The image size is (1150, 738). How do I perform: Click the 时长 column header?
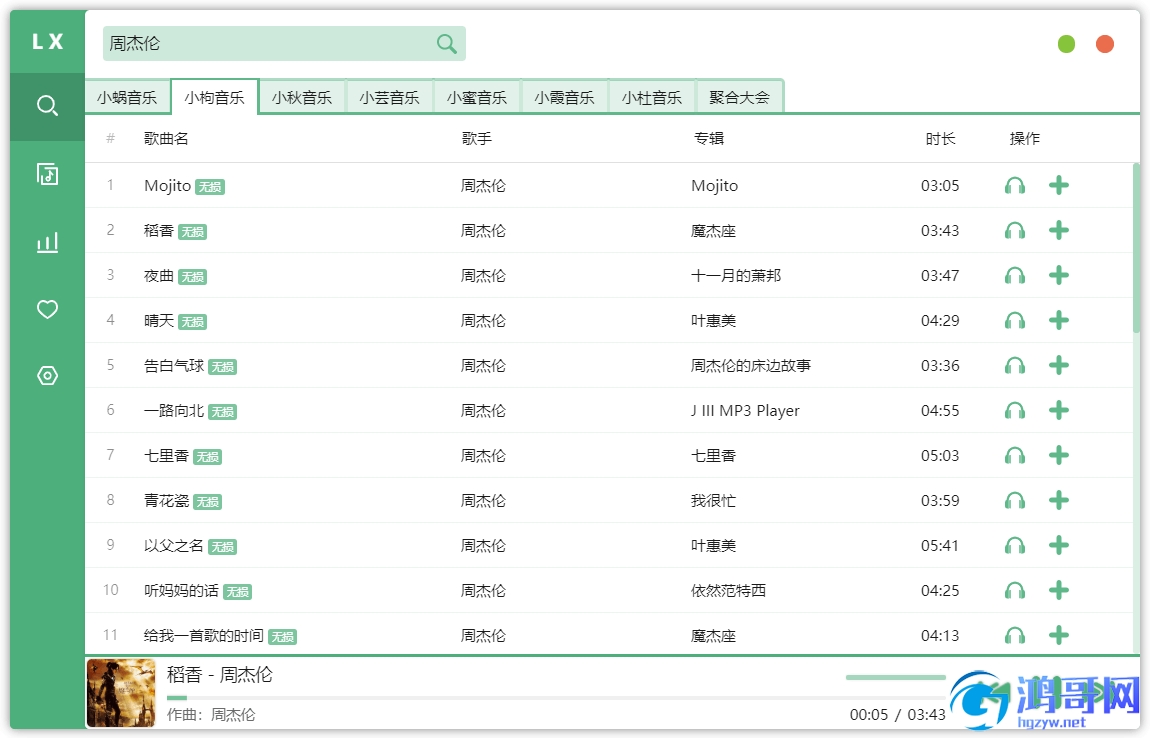[940, 139]
